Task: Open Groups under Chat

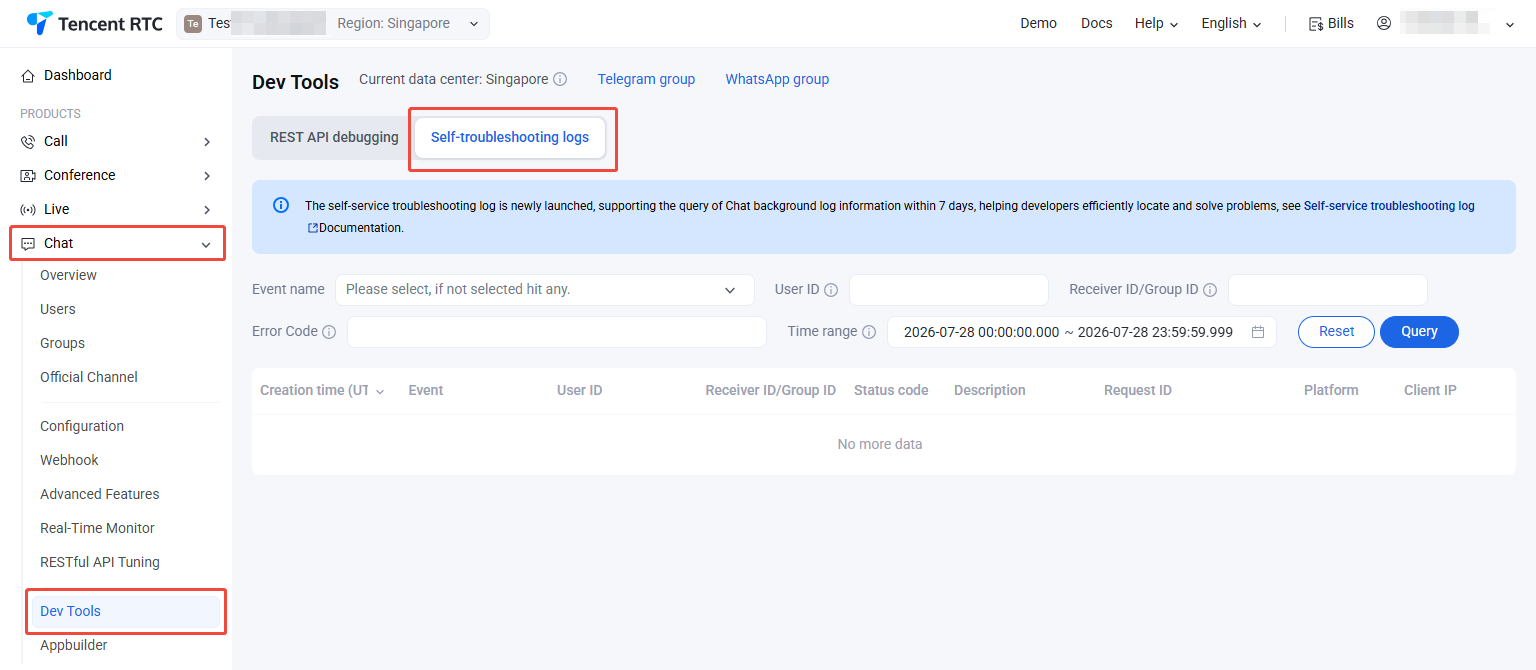Action: coord(62,343)
